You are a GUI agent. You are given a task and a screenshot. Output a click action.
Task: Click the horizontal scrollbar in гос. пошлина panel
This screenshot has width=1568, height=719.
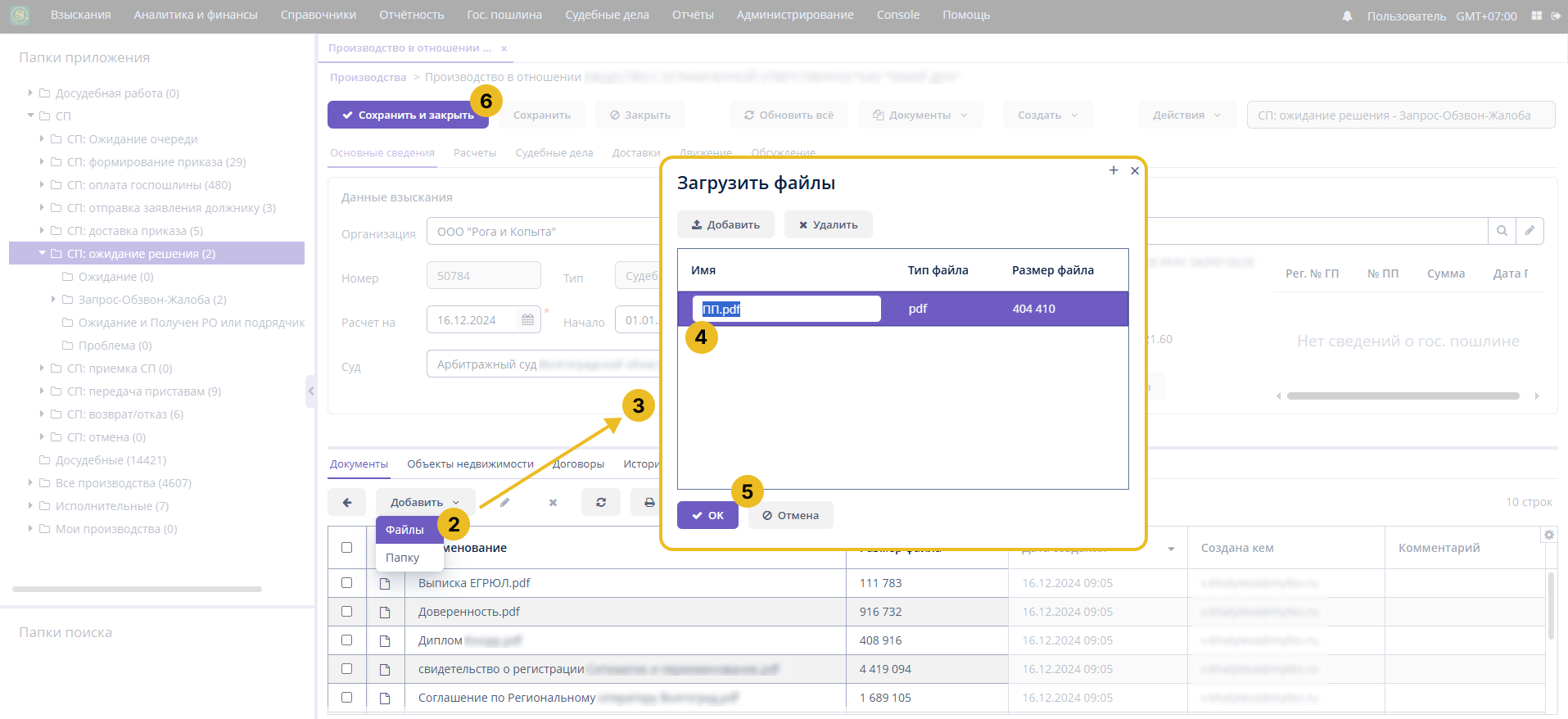[1403, 396]
